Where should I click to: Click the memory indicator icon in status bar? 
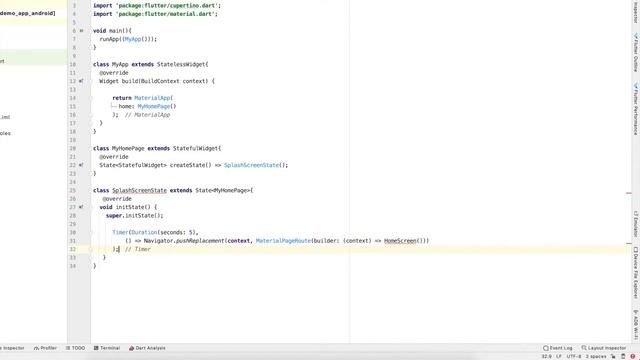(623, 356)
